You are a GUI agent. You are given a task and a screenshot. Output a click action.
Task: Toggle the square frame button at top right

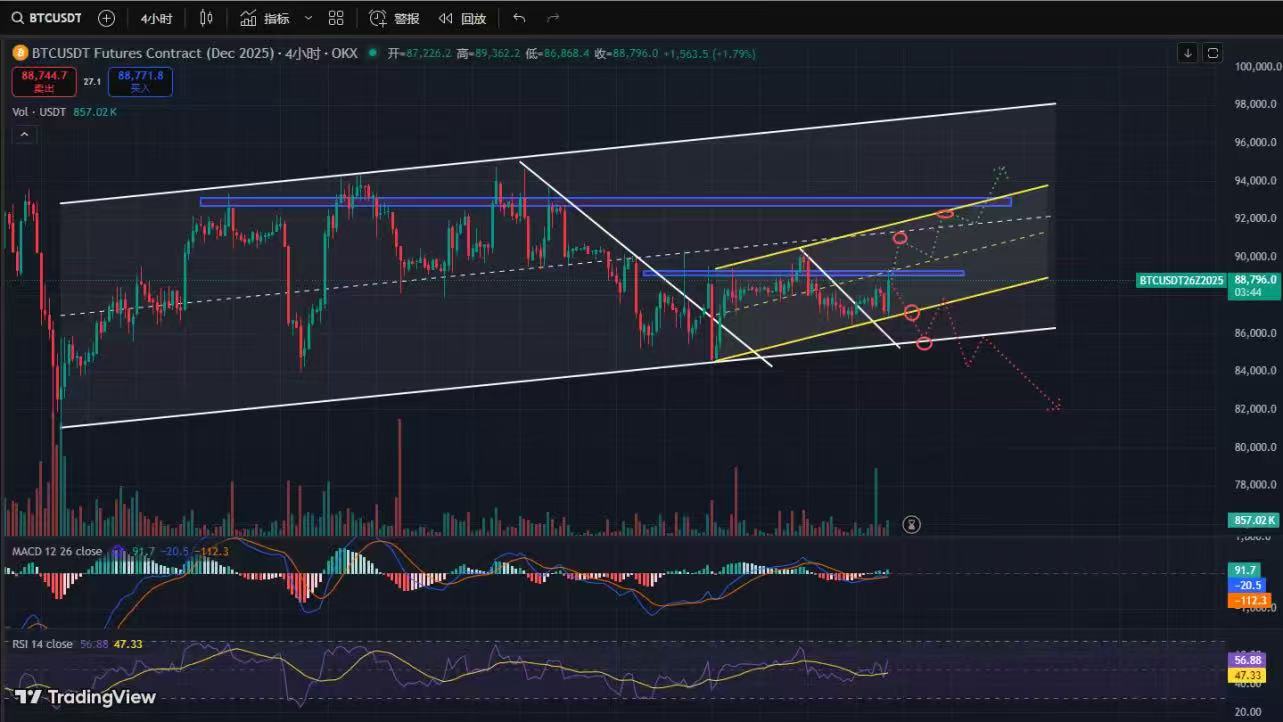pos(1212,53)
